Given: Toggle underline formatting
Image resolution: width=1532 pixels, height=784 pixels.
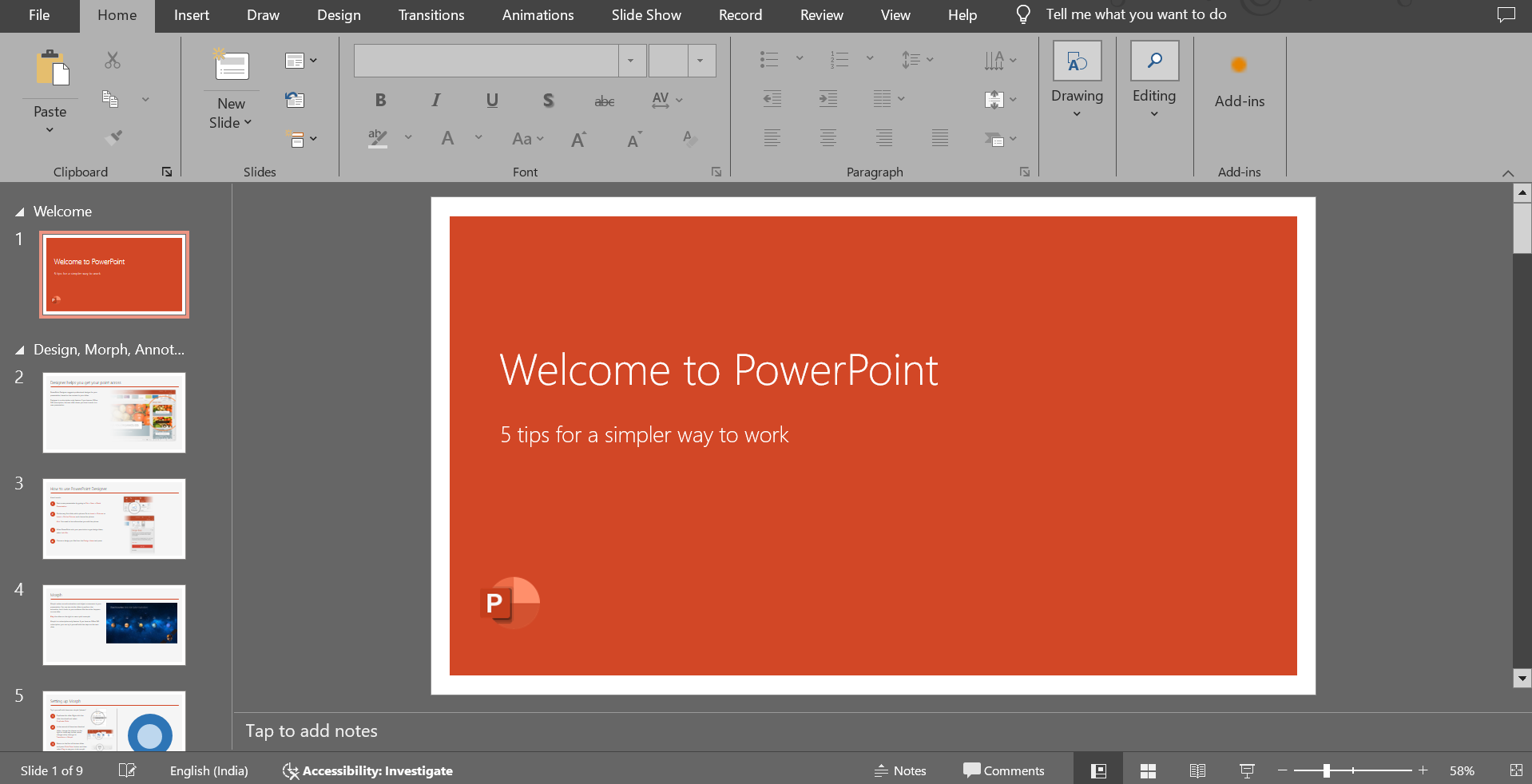Looking at the screenshot, I should point(491,100).
